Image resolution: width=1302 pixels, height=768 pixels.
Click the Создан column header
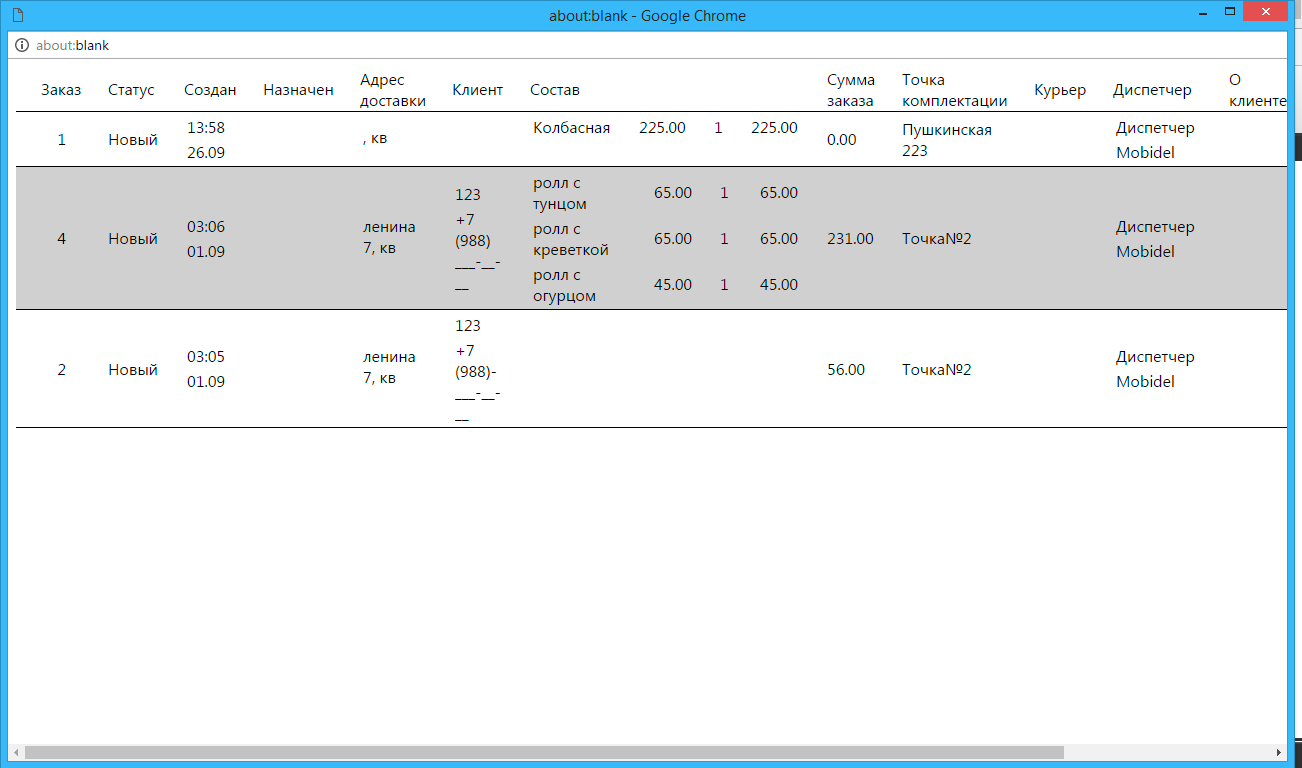coord(210,90)
